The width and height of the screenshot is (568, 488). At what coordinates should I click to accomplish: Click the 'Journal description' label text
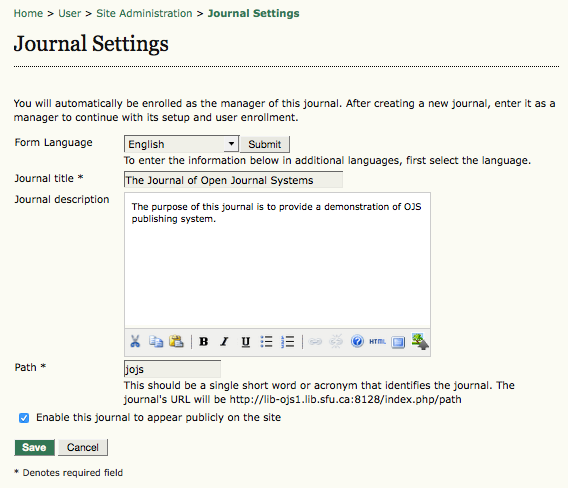click(62, 199)
